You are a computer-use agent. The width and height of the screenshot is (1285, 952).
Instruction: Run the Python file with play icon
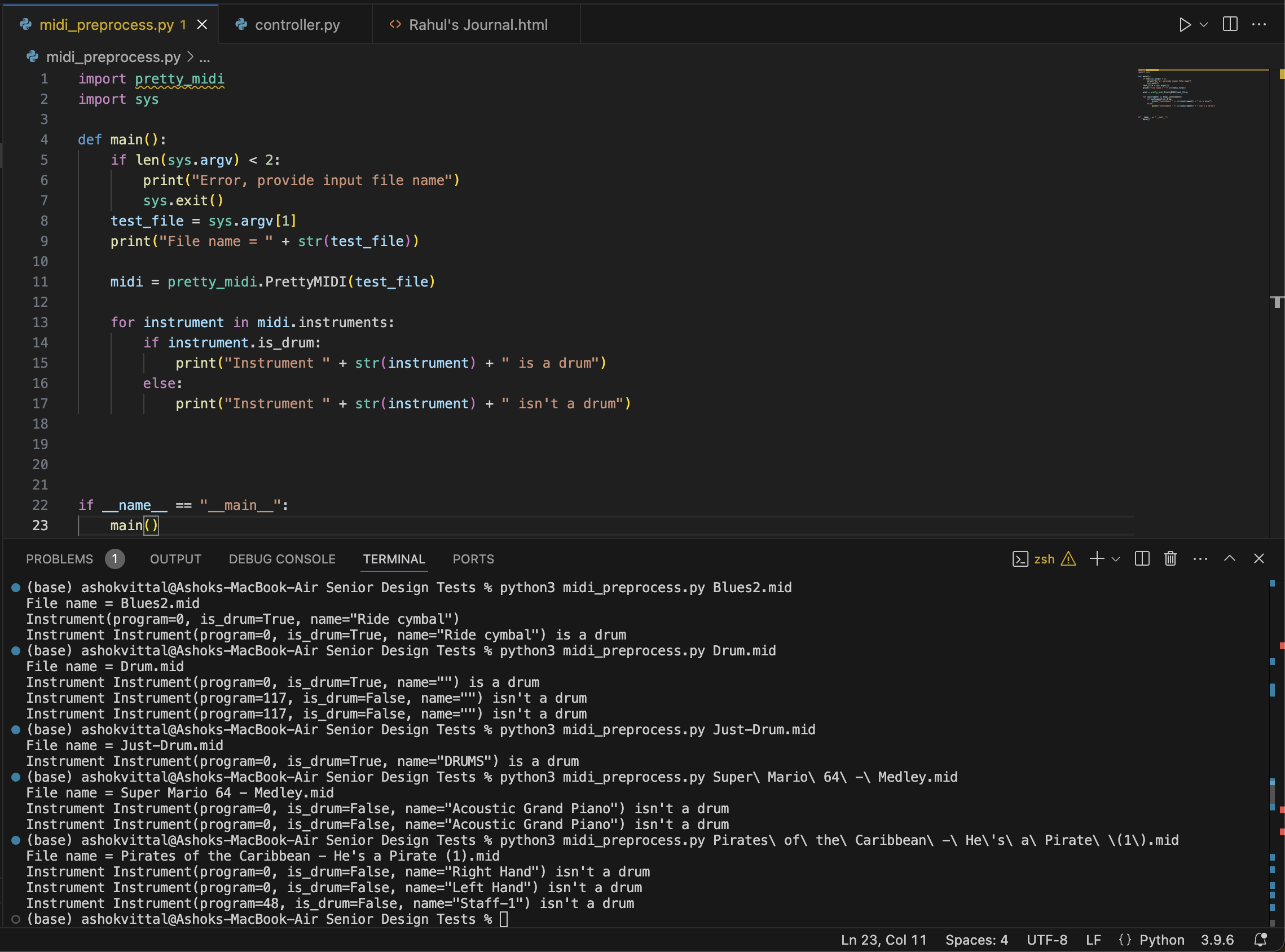pyautogui.click(x=1184, y=25)
